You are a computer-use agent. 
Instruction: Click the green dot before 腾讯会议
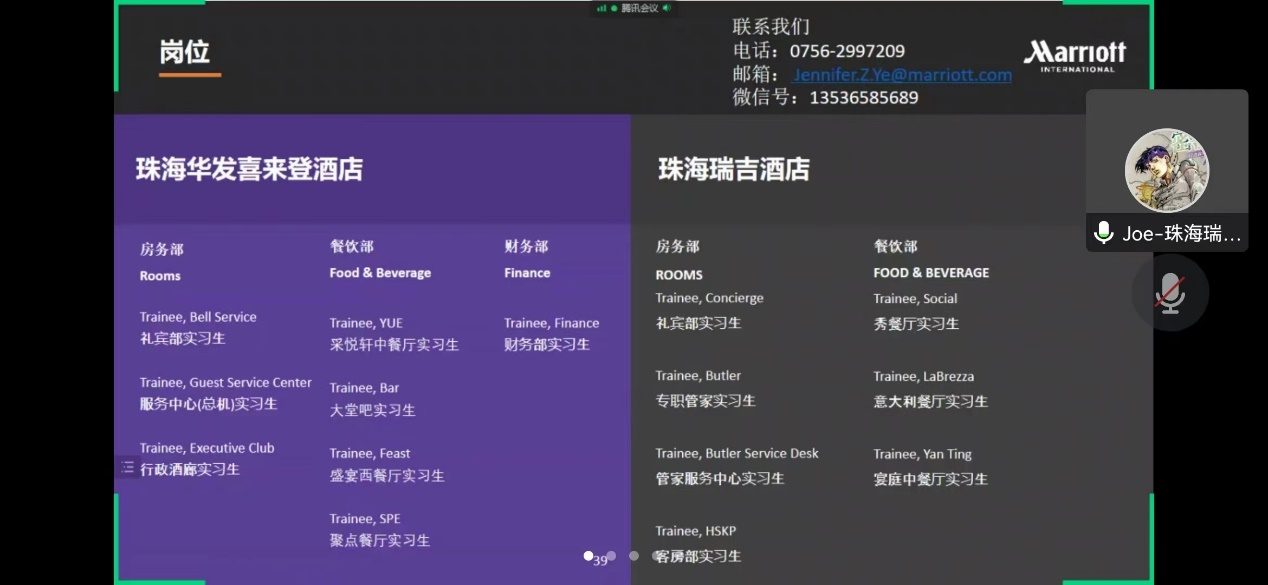pos(614,8)
